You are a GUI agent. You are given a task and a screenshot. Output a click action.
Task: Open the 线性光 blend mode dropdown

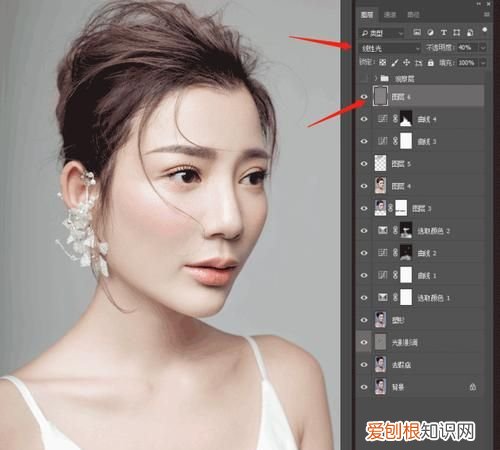(391, 48)
